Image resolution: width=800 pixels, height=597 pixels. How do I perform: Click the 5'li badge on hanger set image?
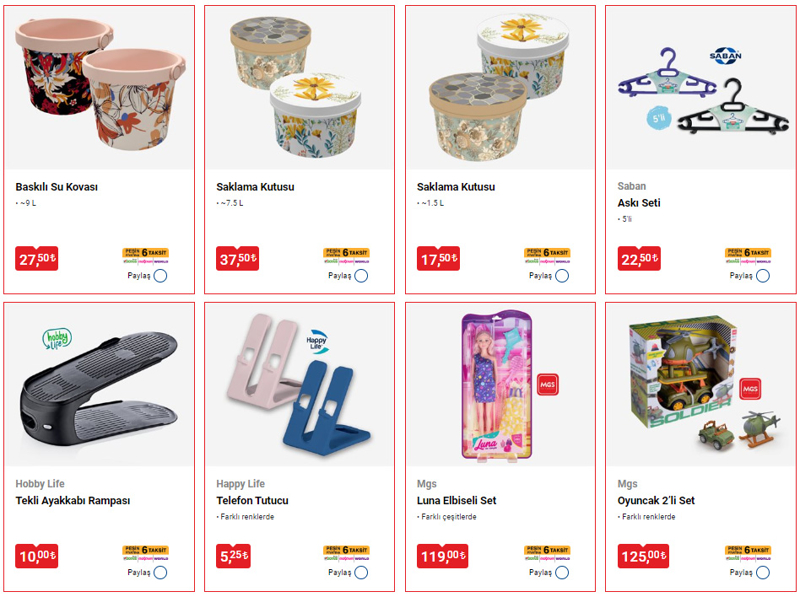click(659, 119)
